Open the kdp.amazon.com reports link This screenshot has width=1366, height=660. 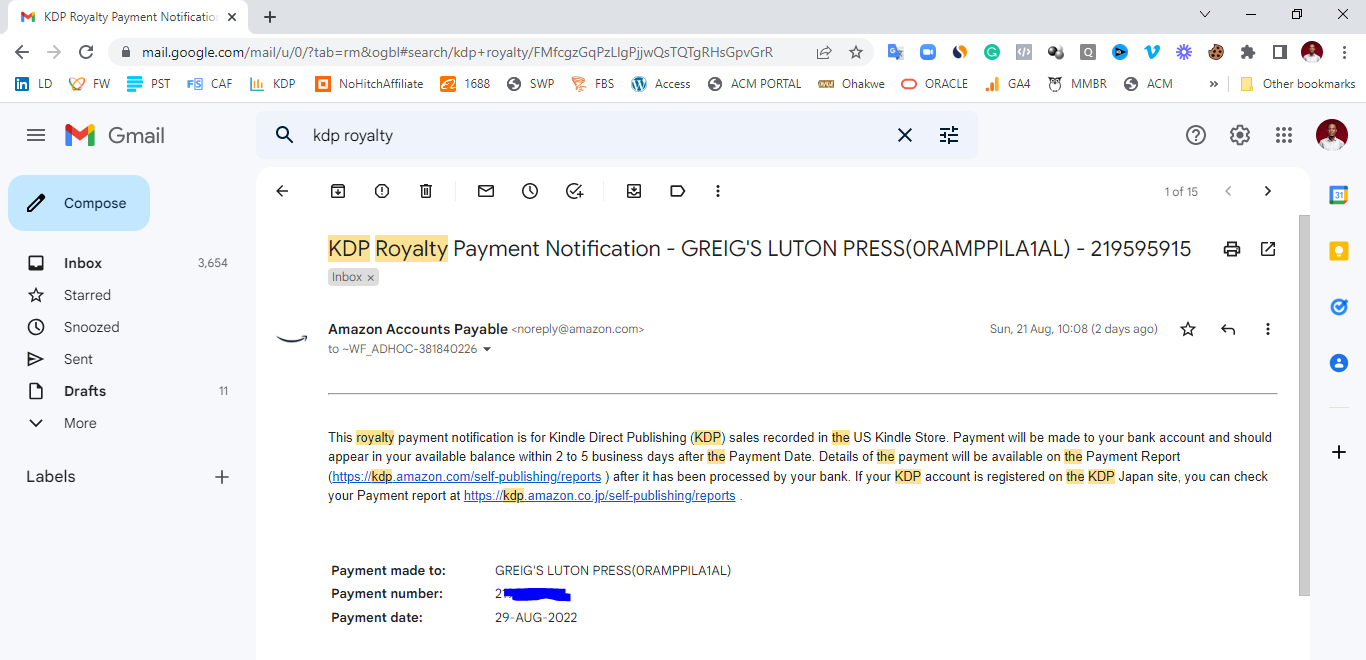[x=466, y=477]
